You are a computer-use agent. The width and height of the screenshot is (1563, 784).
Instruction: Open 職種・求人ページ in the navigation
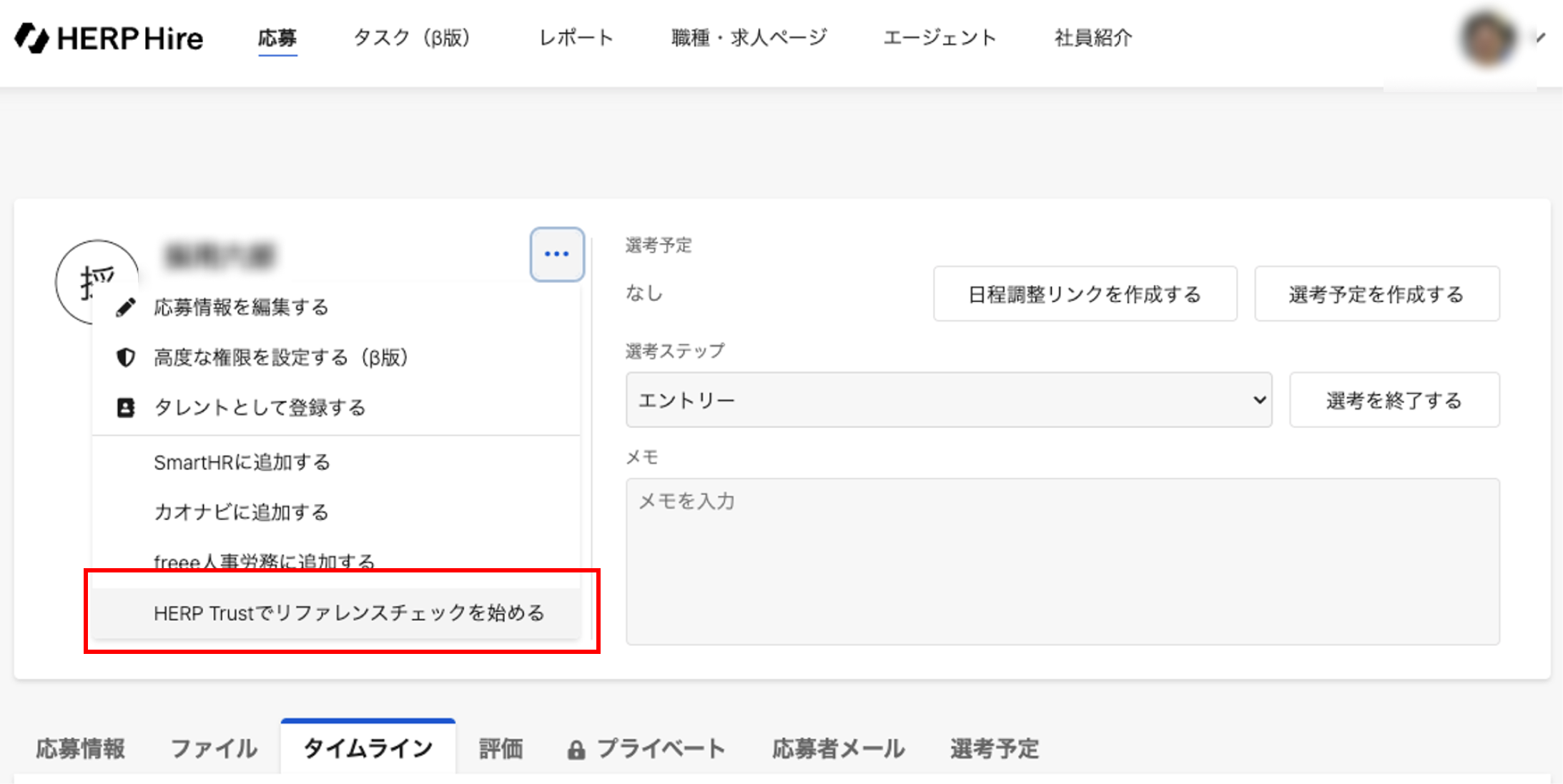(x=749, y=38)
